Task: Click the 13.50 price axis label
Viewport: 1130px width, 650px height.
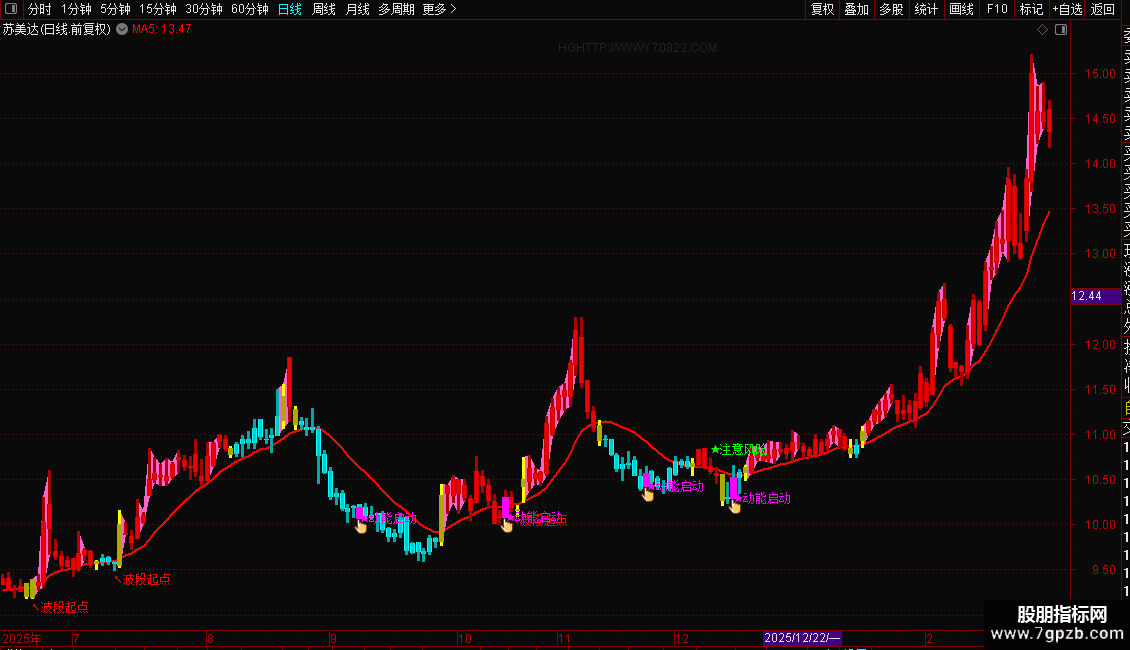Action: [1100, 209]
